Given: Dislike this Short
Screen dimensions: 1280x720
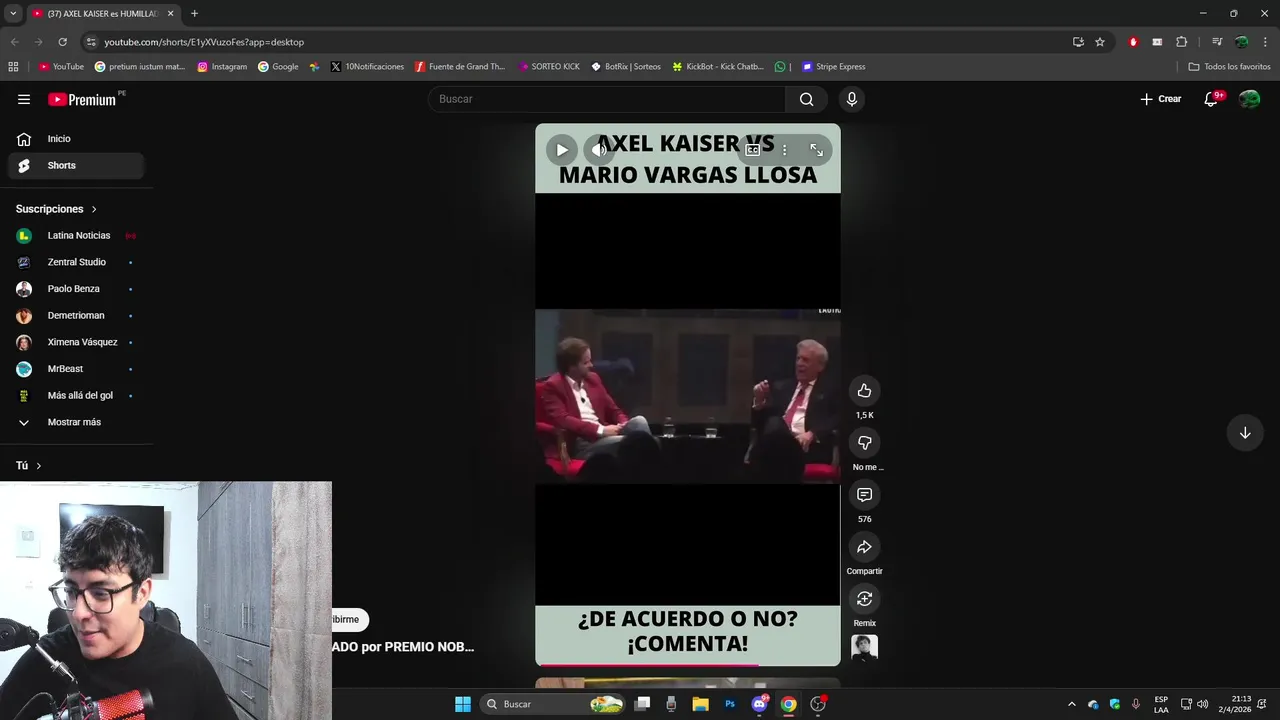Looking at the screenshot, I should click(864, 443).
